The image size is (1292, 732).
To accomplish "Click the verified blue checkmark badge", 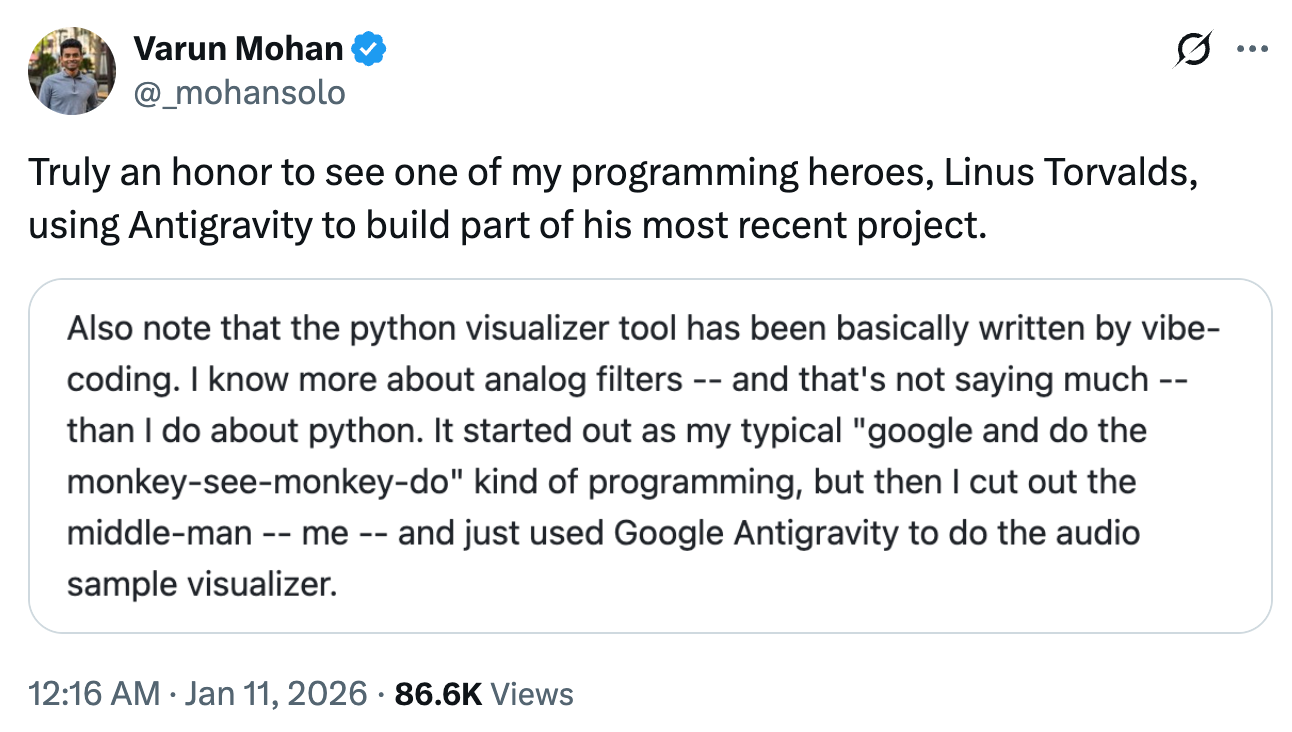I will pyautogui.click(x=368, y=47).
